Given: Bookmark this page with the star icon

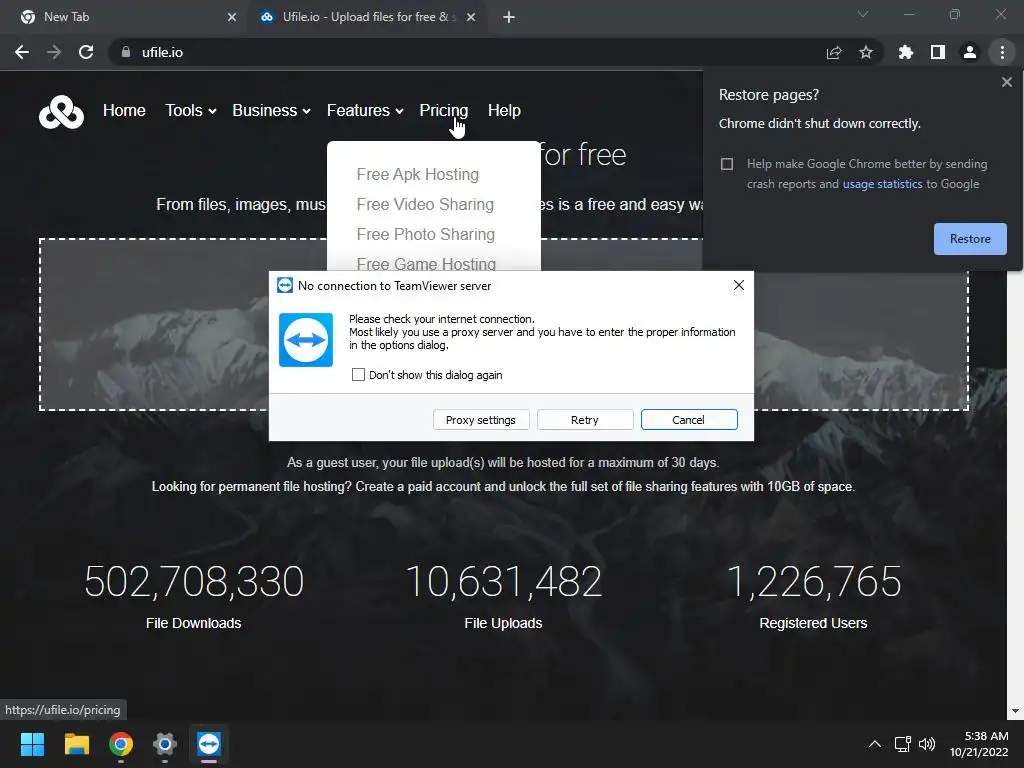Looking at the screenshot, I should pos(866,52).
